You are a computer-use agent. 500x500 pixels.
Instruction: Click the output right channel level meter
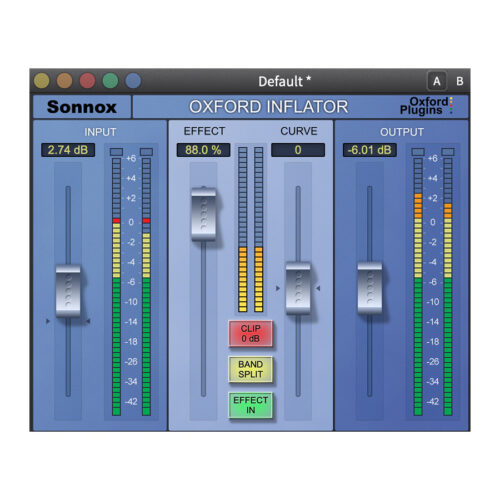tap(448, 287)
